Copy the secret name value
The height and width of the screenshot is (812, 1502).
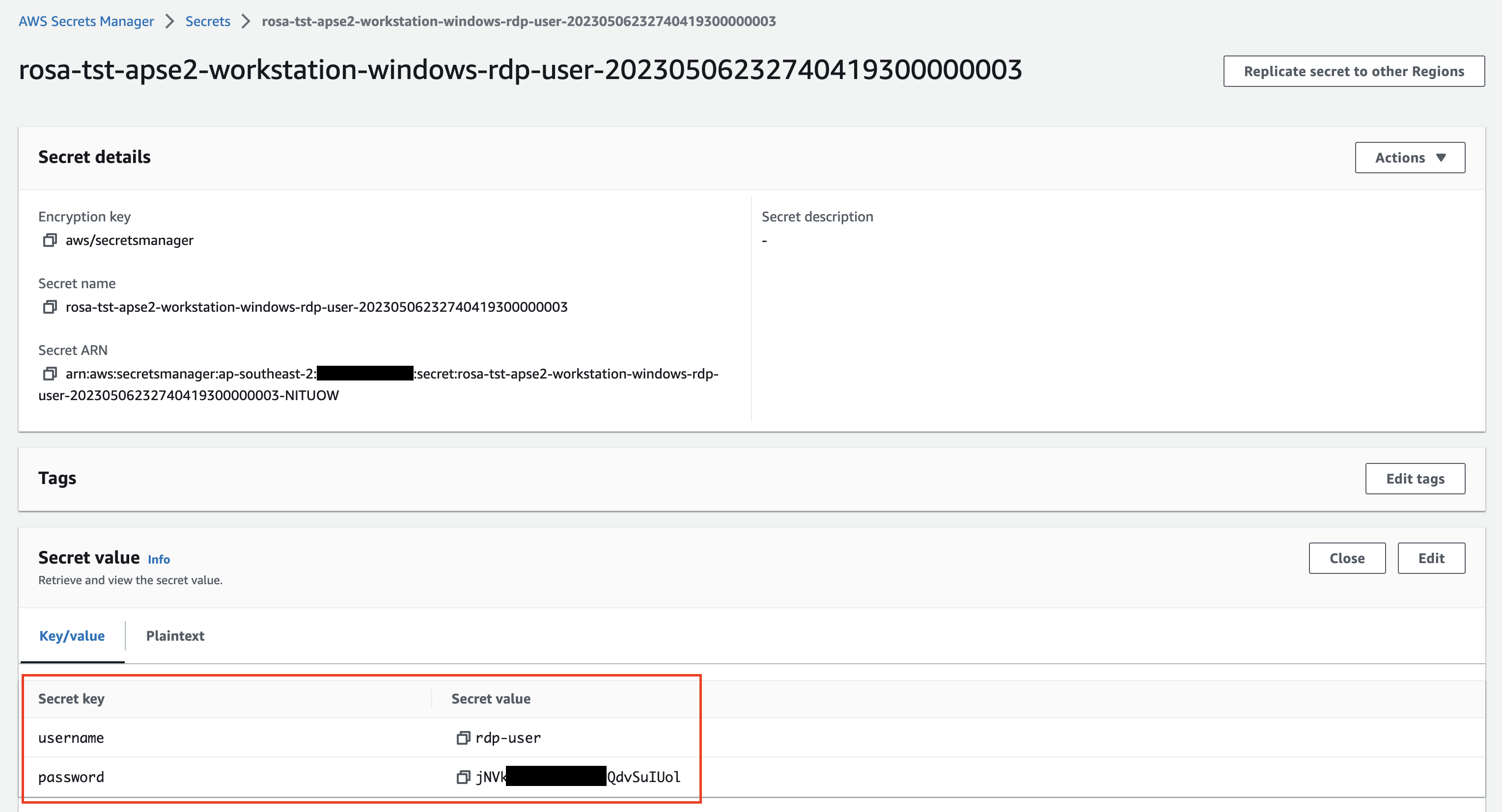point(50,307)
